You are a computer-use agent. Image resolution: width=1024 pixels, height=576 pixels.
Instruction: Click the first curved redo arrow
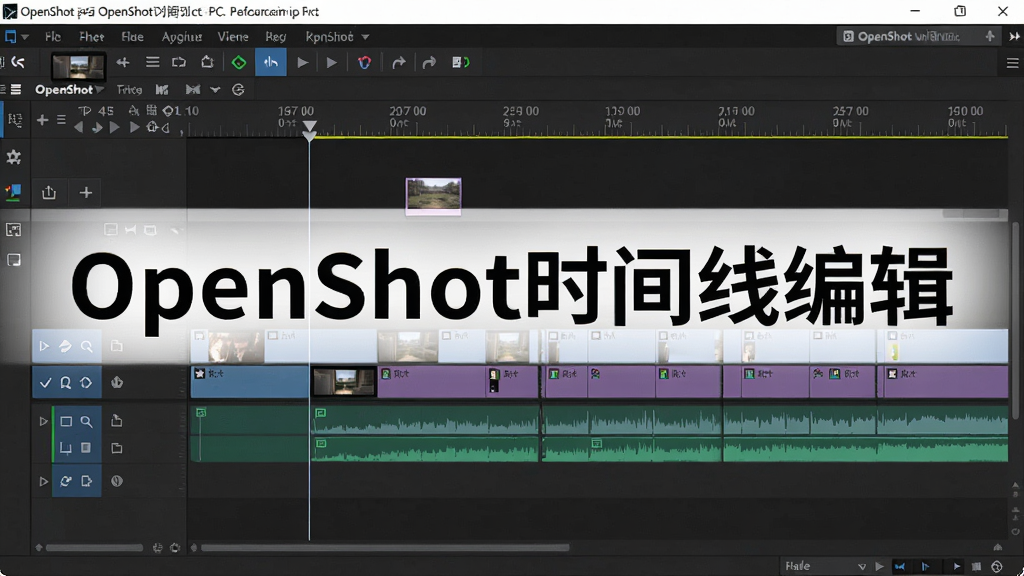tap(398, 63)
